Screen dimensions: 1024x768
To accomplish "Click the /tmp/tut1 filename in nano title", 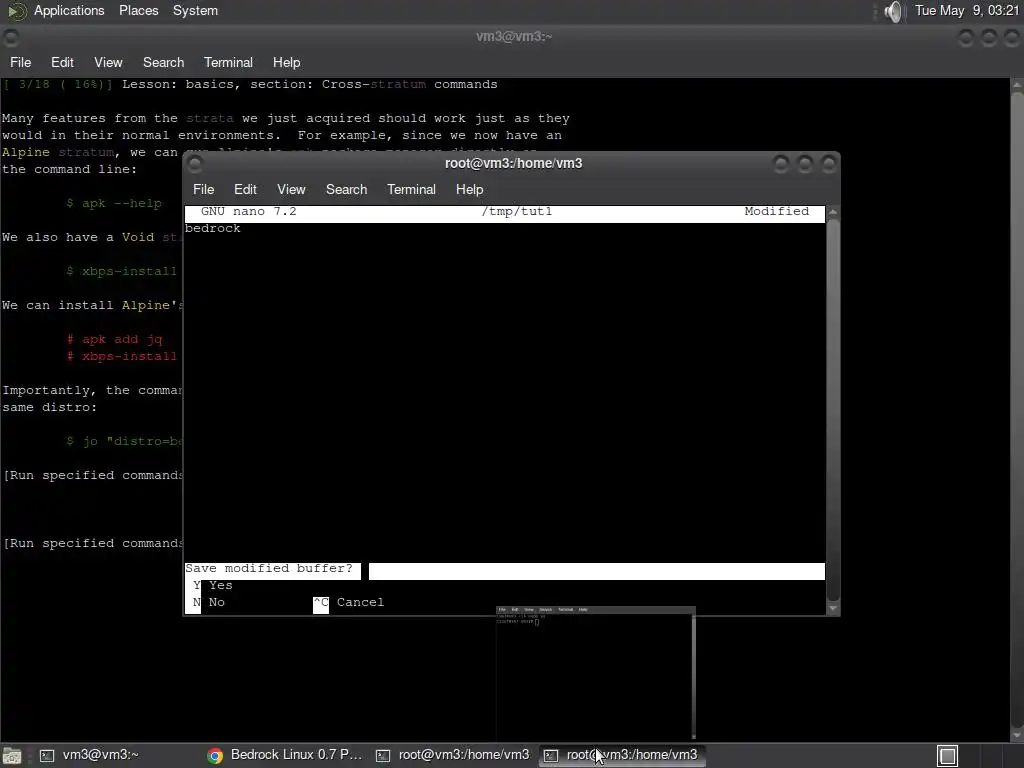I will (x=517, y=212).
